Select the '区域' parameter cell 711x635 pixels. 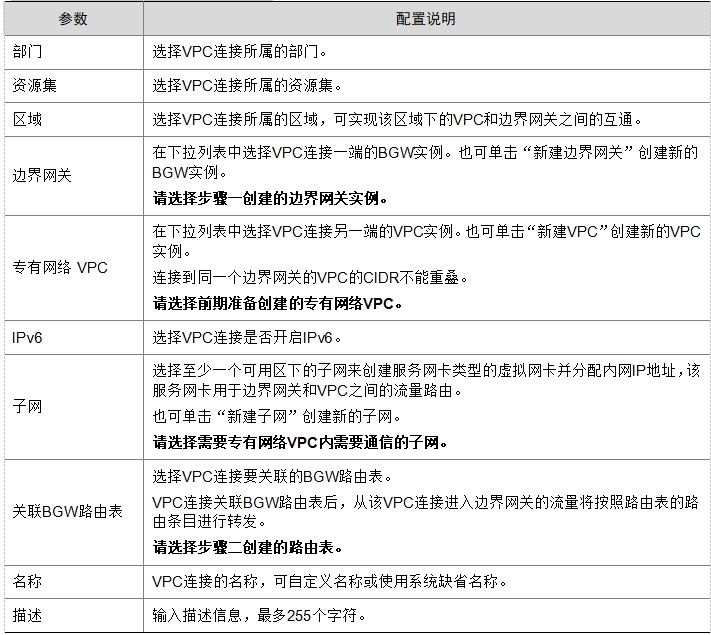pyautogui.click(x=73, y=119)
